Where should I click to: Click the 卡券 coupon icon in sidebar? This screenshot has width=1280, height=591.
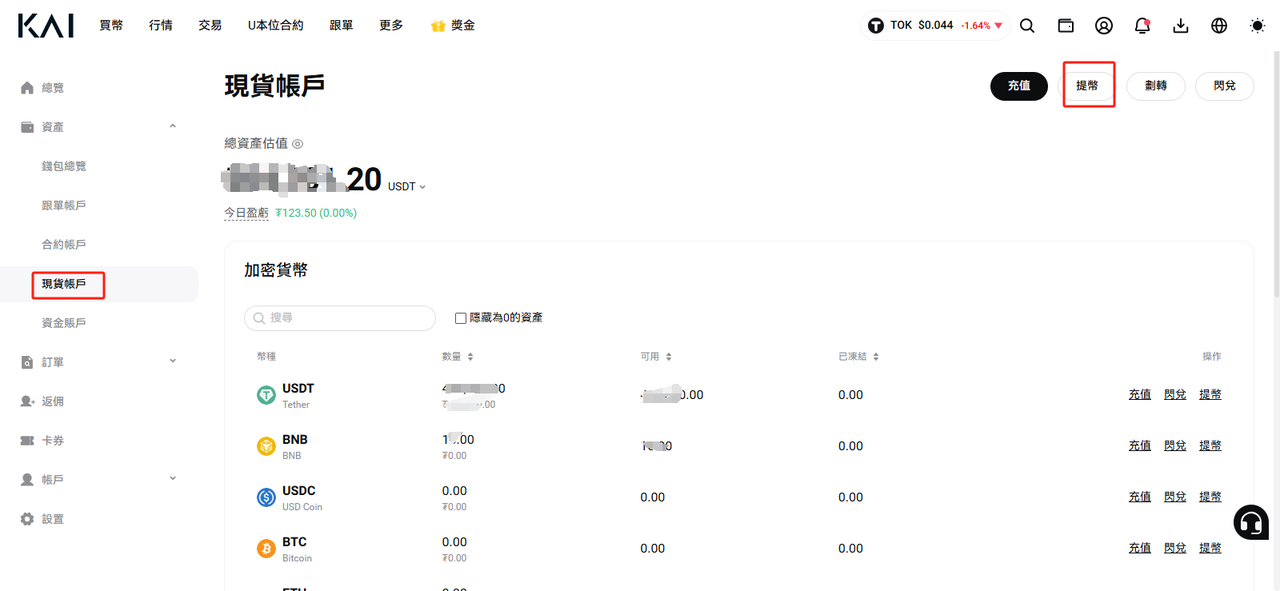point(27,441)
